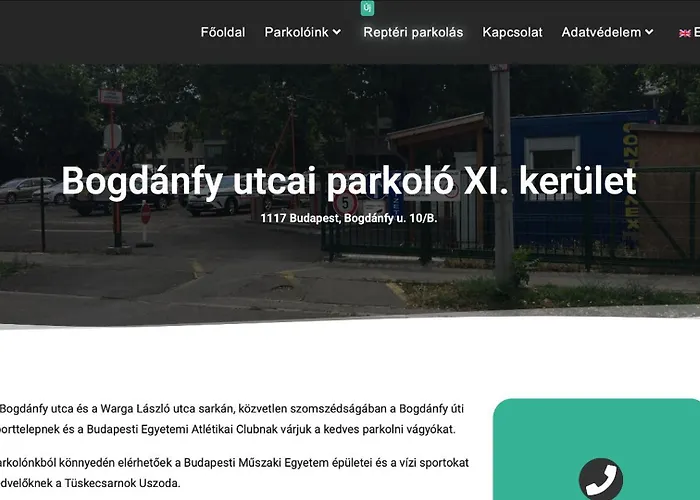Expand the Adatvédelem dropdown chevron
Viewport: 700px width, 500px height.
pyautogui.click(x=649, y=32)
